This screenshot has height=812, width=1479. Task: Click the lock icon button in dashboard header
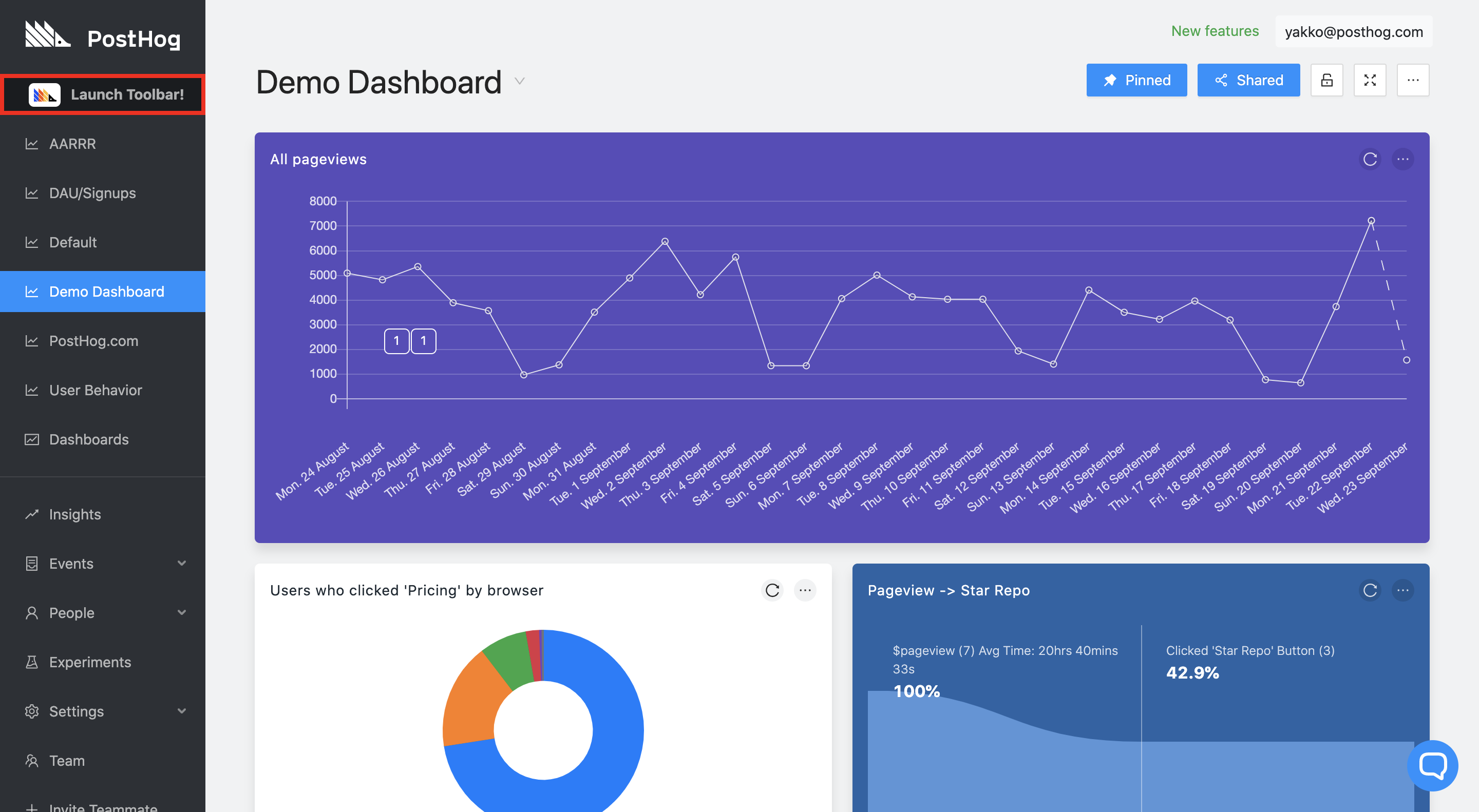point(1326,81)
